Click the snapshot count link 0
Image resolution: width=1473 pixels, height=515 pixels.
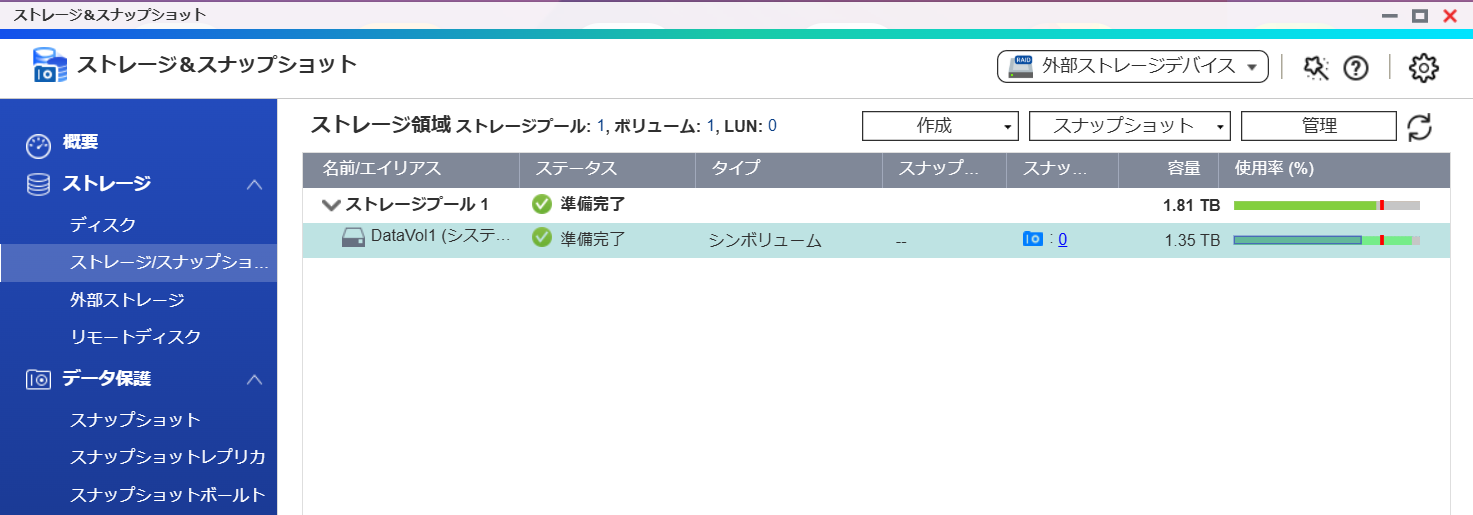click(x=1062, y=239)
